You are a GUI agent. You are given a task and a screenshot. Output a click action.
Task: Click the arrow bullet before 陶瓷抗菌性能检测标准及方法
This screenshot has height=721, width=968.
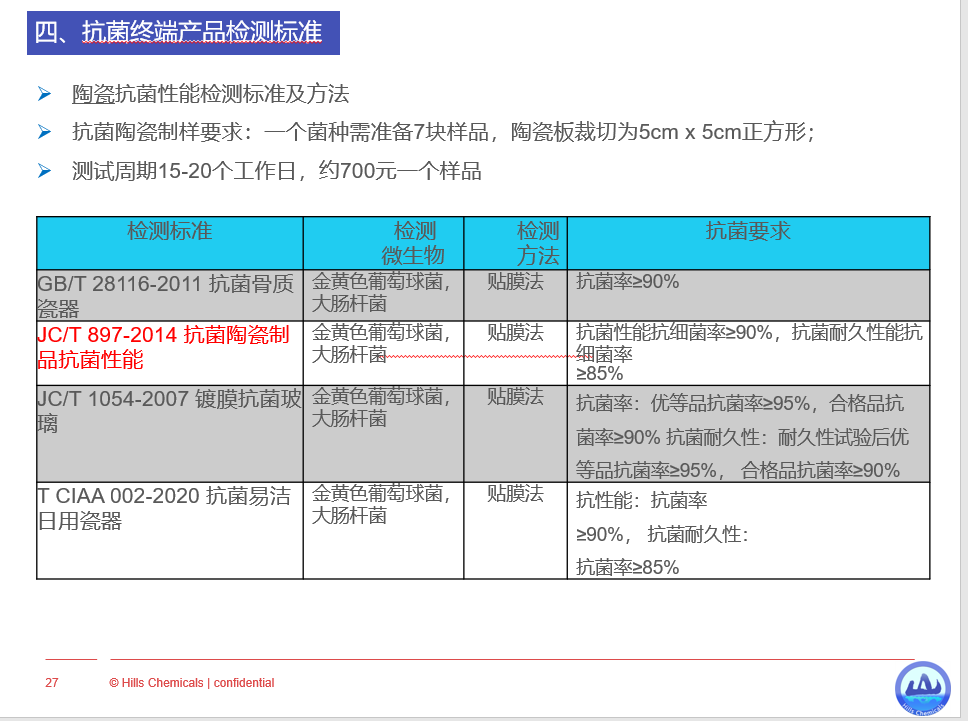(x=44, y=95)
